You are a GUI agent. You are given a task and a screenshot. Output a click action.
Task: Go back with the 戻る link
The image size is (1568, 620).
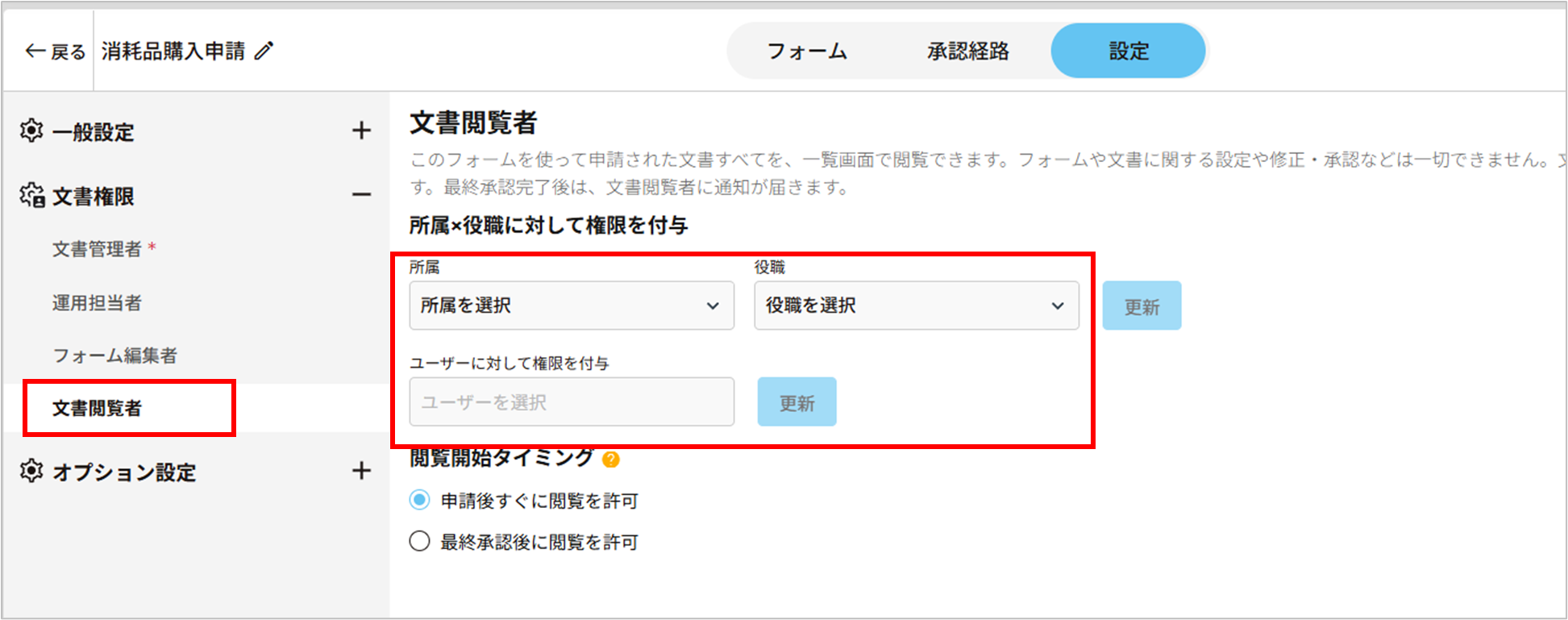click(x=55, y=52)
